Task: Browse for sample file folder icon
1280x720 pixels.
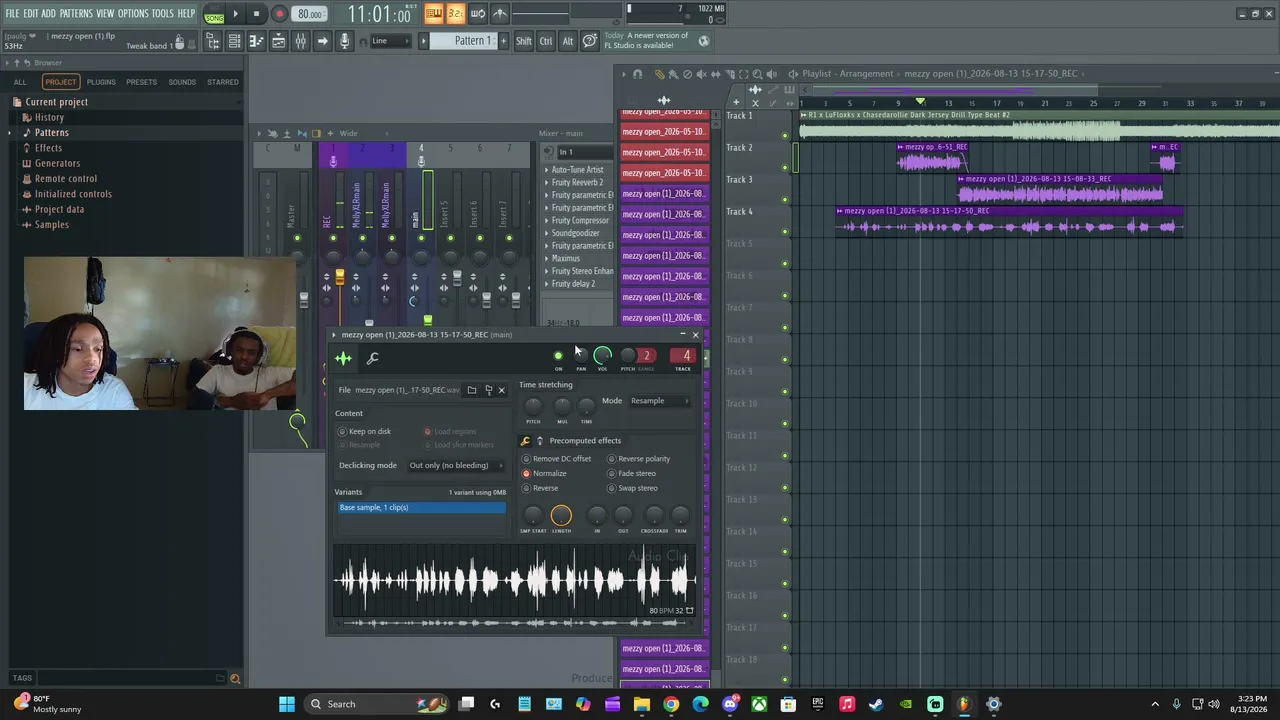Action: pos(472,390)
